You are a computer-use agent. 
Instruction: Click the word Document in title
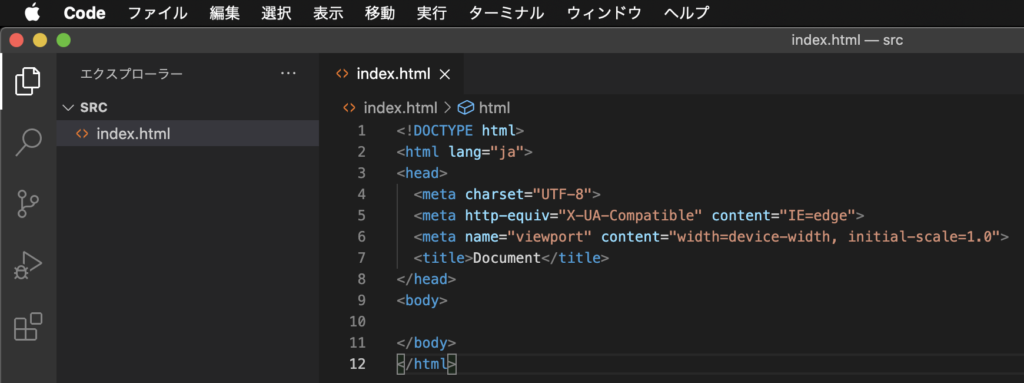(x=507, y=258)
